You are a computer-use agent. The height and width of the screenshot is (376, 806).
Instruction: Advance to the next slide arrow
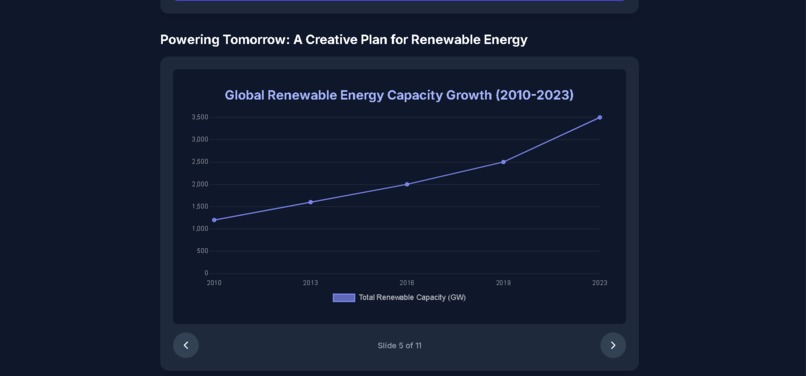(x=613, y=345)
